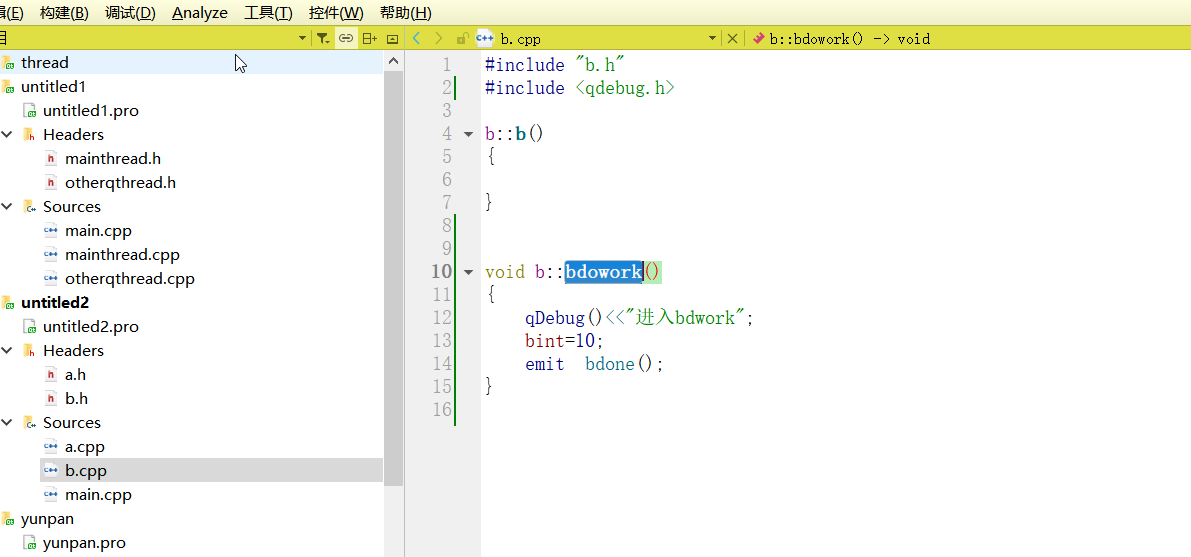Image resolution: width=1191 pixels, height=557 pixels.
Task: Open b.h header file
Action: (76, 399)
